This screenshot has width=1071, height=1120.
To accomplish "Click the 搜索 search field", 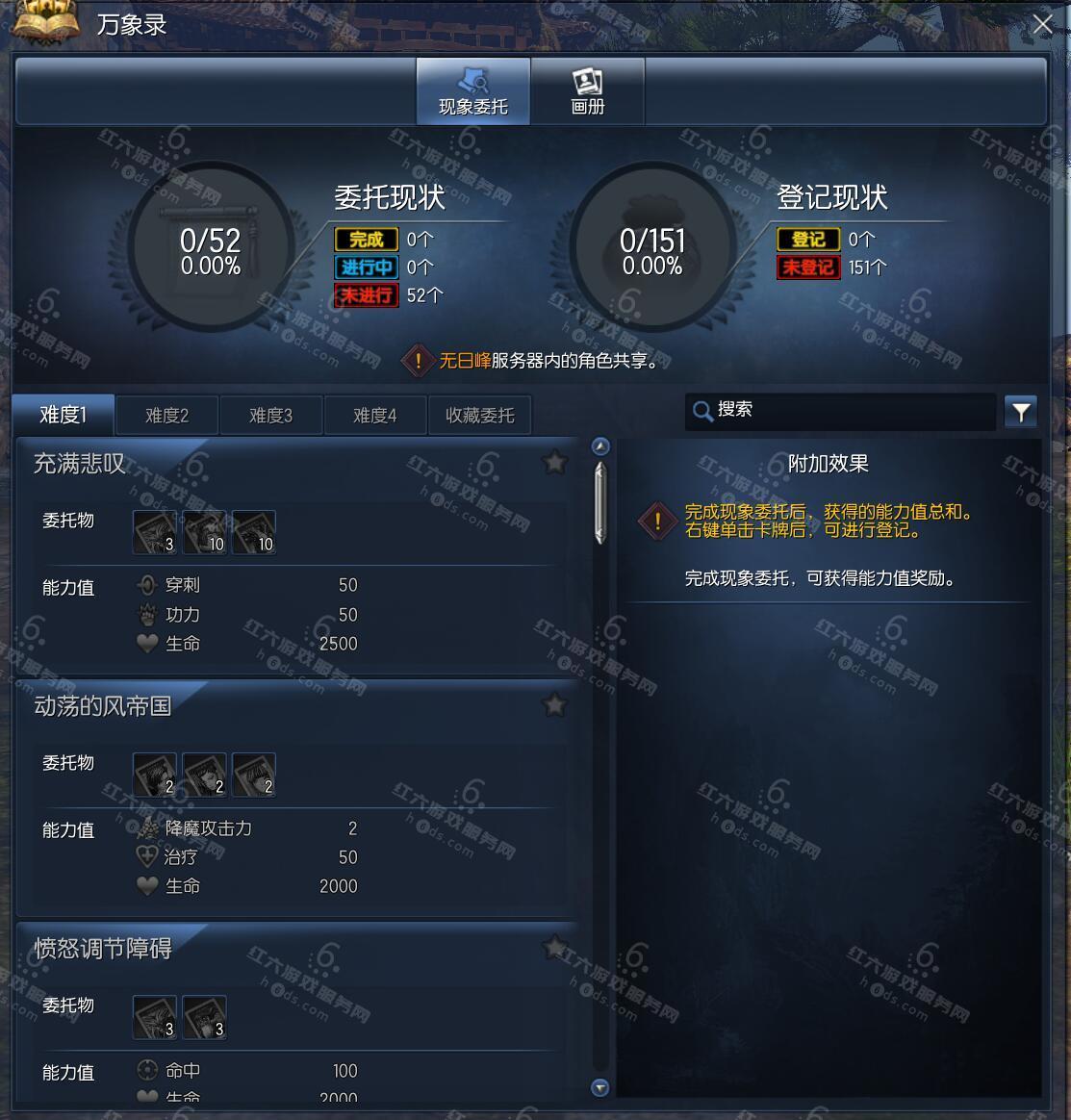I will click(x=840, y=412).
